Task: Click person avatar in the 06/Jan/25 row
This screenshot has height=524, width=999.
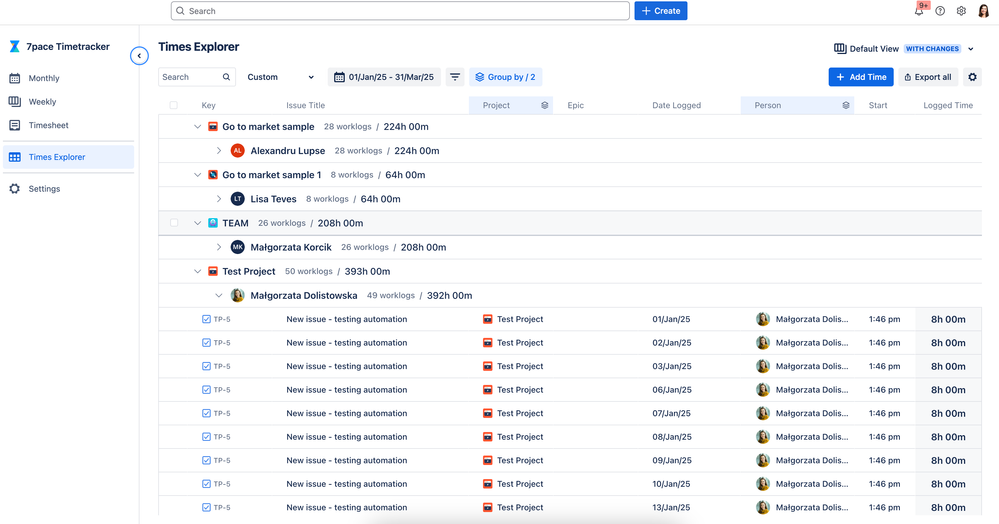Action: tap(763, 389)
